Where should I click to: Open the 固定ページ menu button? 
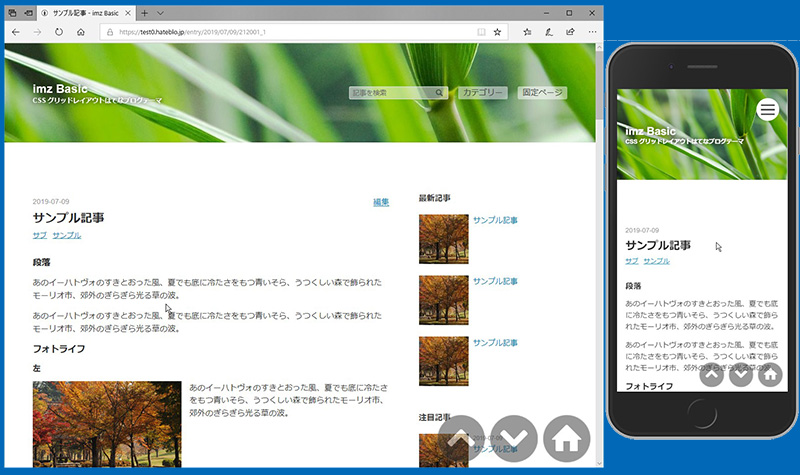coord(542,92)
